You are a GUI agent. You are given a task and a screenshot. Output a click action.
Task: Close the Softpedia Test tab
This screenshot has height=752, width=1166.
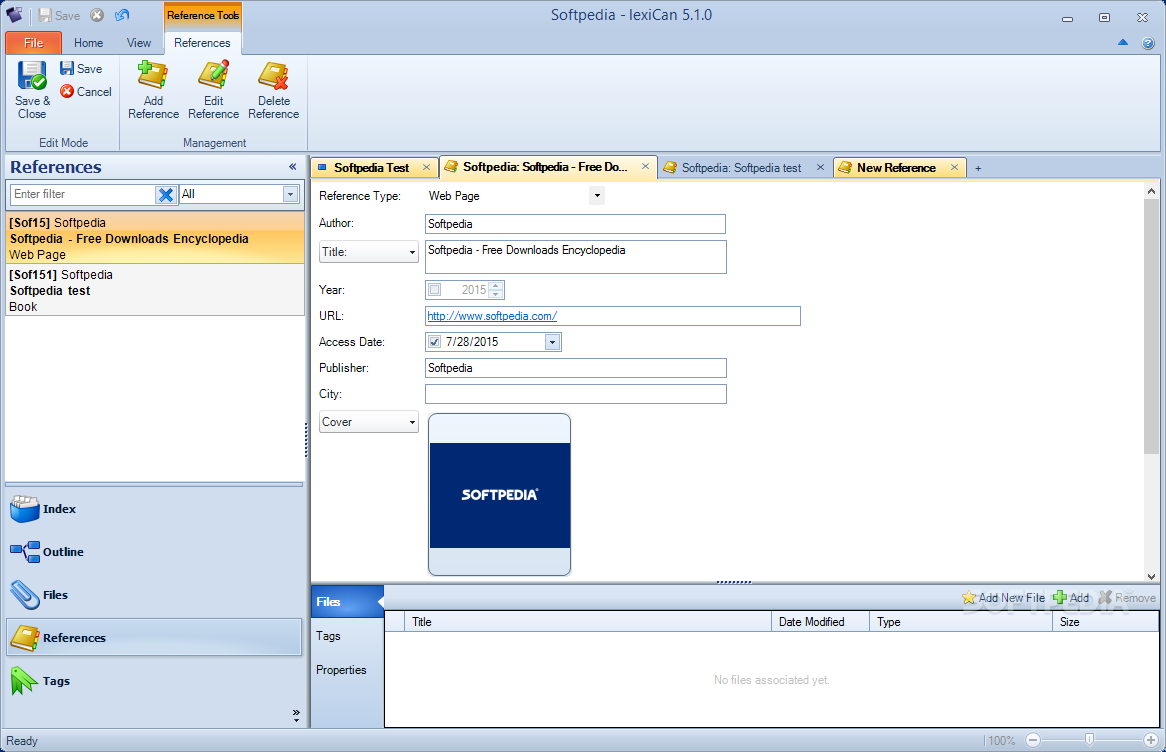[x=426, y=167]
